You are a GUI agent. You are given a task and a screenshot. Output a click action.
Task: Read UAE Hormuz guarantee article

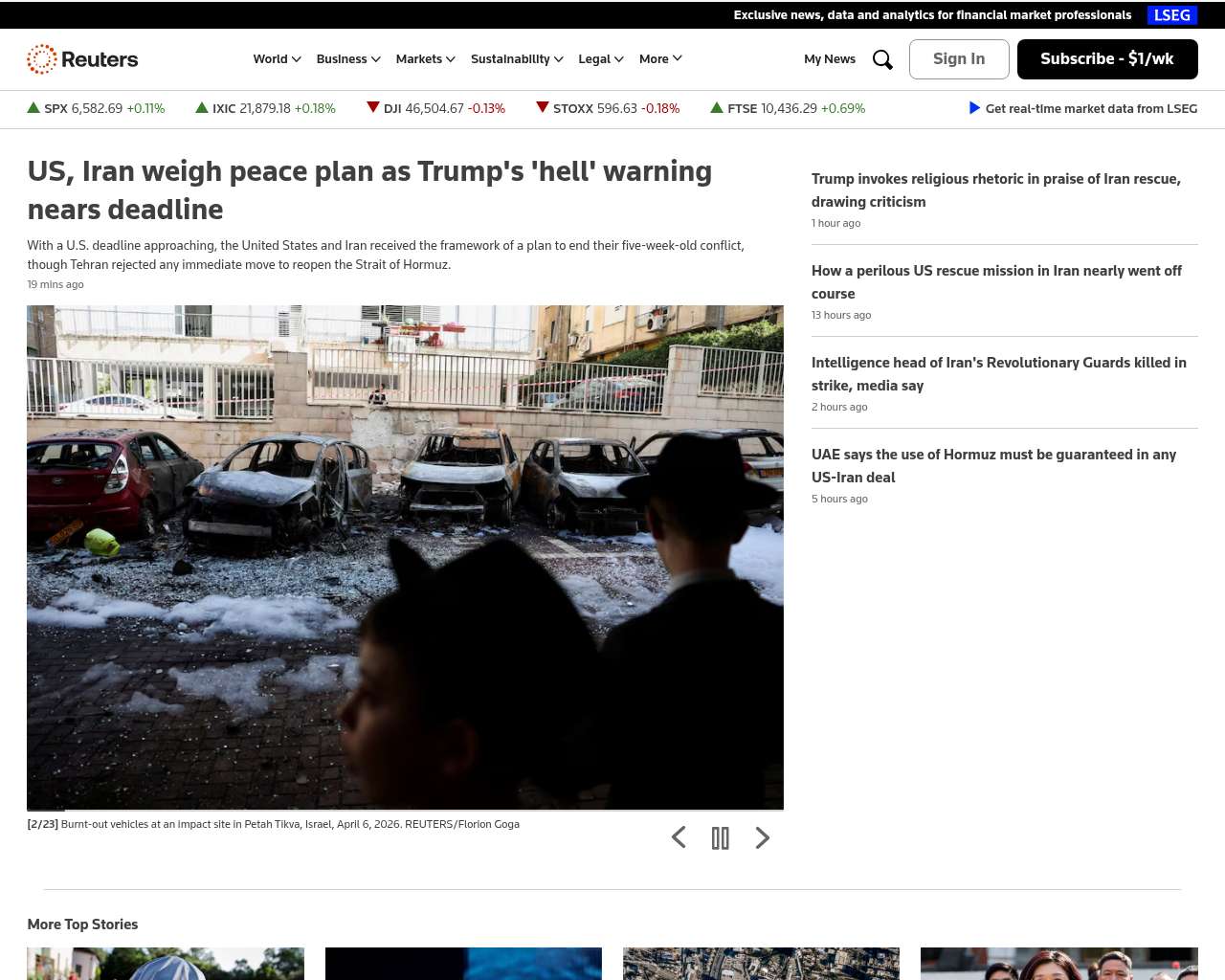(x=993, y=466)
